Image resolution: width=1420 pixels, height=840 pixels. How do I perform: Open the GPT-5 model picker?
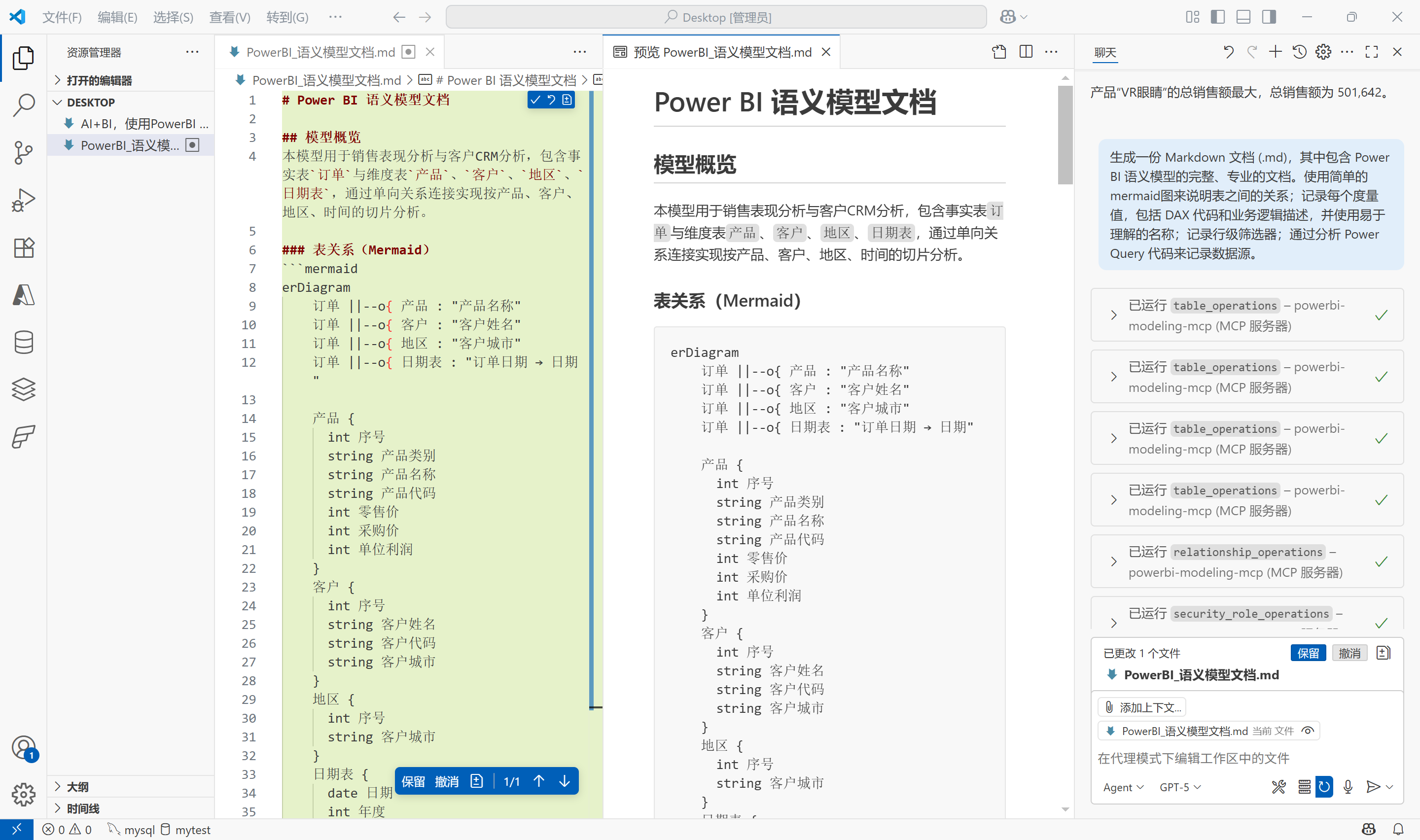(x=1179, y=787)
